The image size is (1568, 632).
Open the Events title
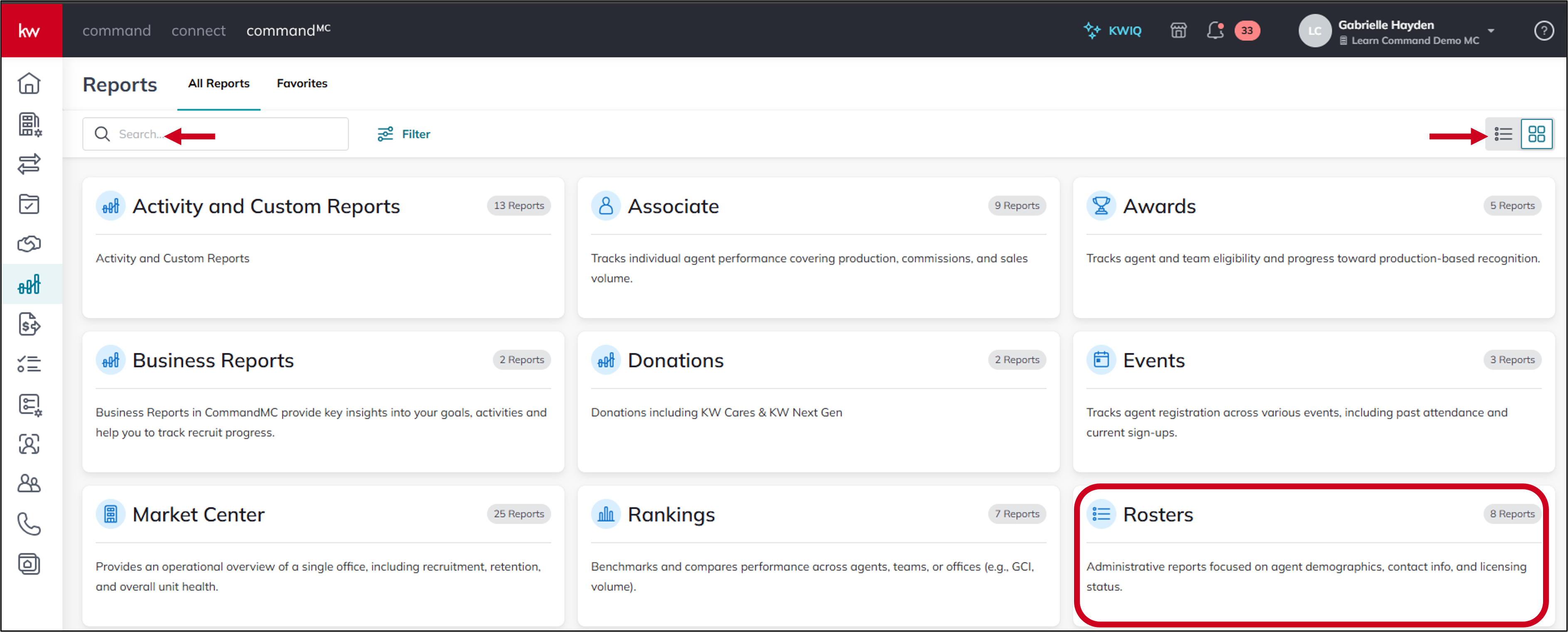tap(1153, 360)
